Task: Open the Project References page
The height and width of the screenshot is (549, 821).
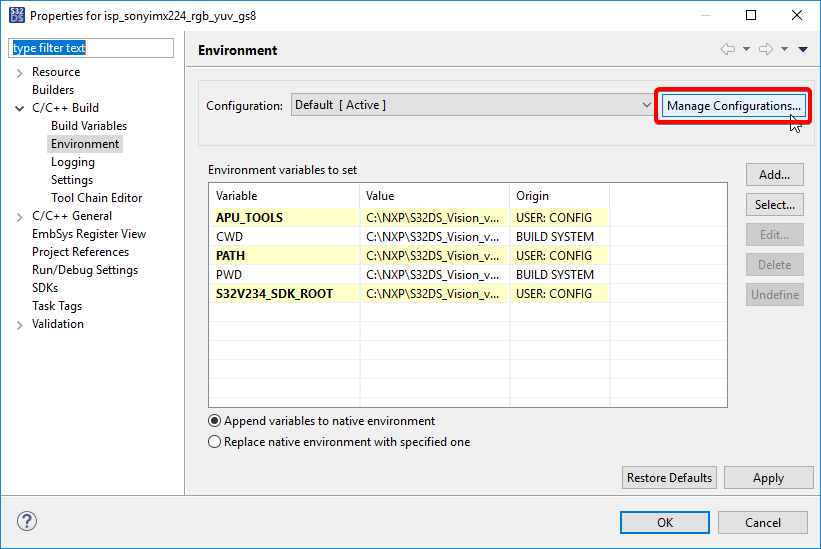Action: pyautogui.click(x=80, y=252)
